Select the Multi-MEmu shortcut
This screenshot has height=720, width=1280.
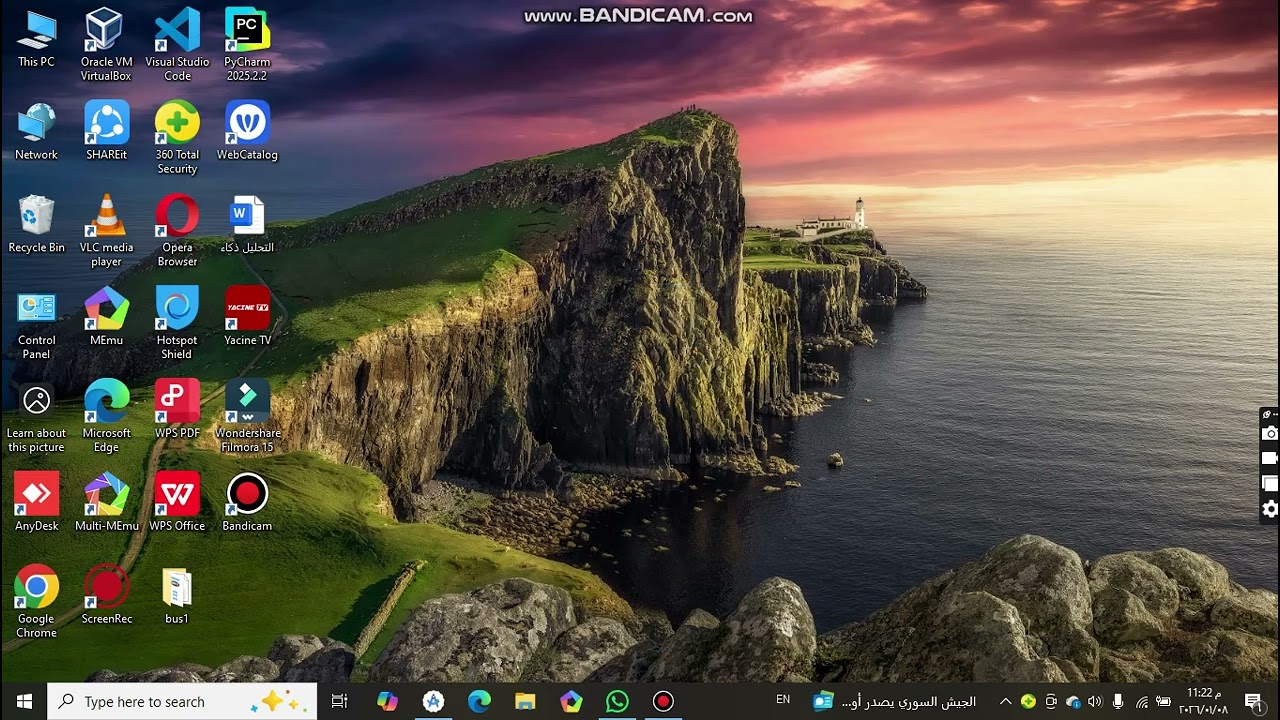(x=106, y=503)
